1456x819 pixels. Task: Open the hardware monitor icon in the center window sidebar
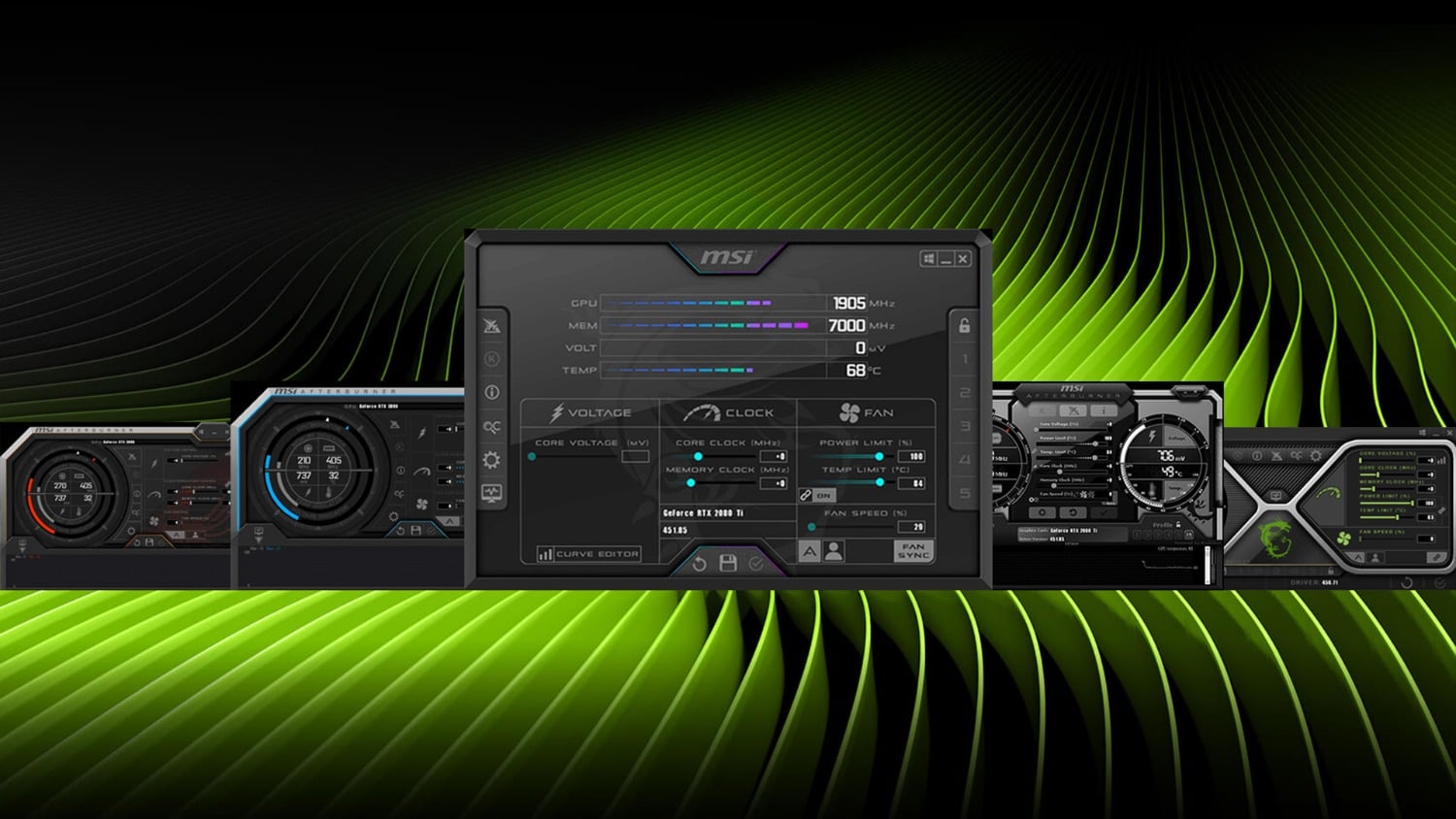pyautogui.click(x=492, y=493)
